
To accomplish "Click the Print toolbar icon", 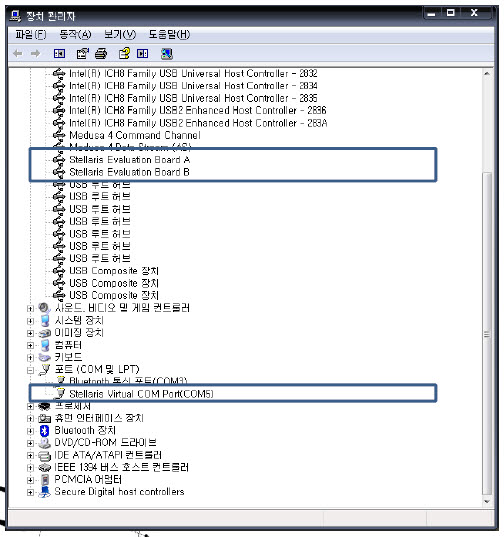I will [x=101, y=54].
